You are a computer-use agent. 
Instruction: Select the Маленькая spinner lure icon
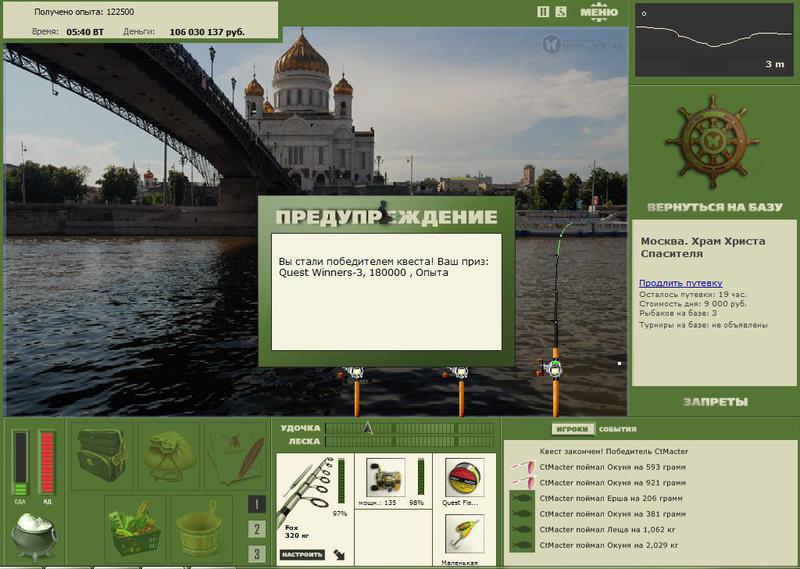pyautogui.click(x=464, y=534)
